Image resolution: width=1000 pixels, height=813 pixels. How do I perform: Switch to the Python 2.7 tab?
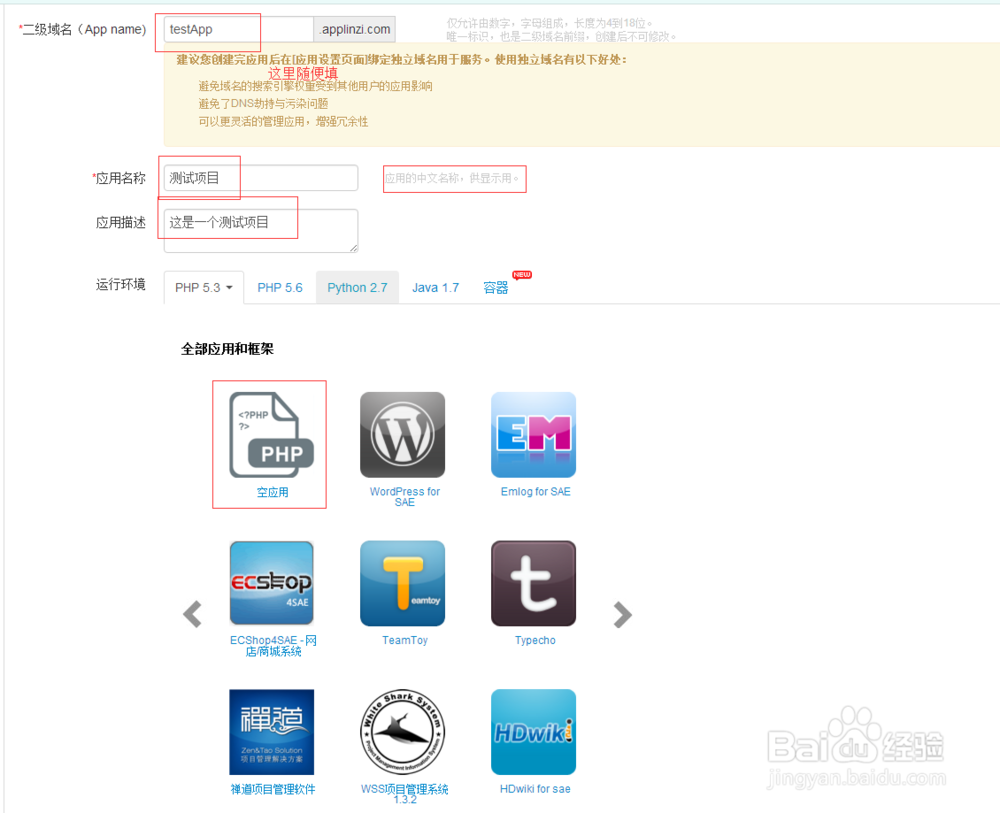(357, 288)
